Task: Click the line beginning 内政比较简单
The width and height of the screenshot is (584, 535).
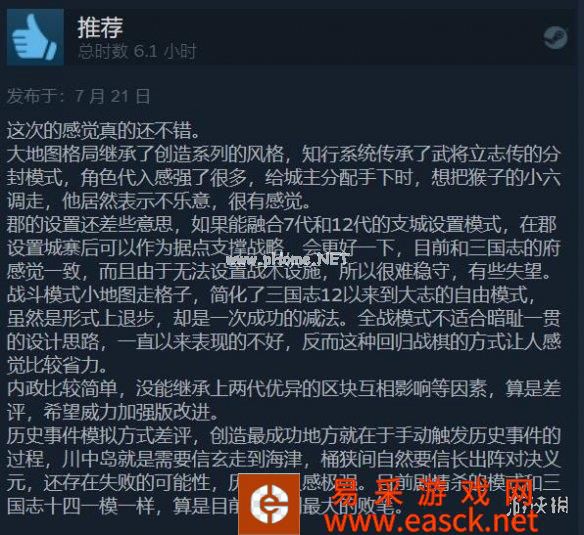Action: [x=284, y=390]
